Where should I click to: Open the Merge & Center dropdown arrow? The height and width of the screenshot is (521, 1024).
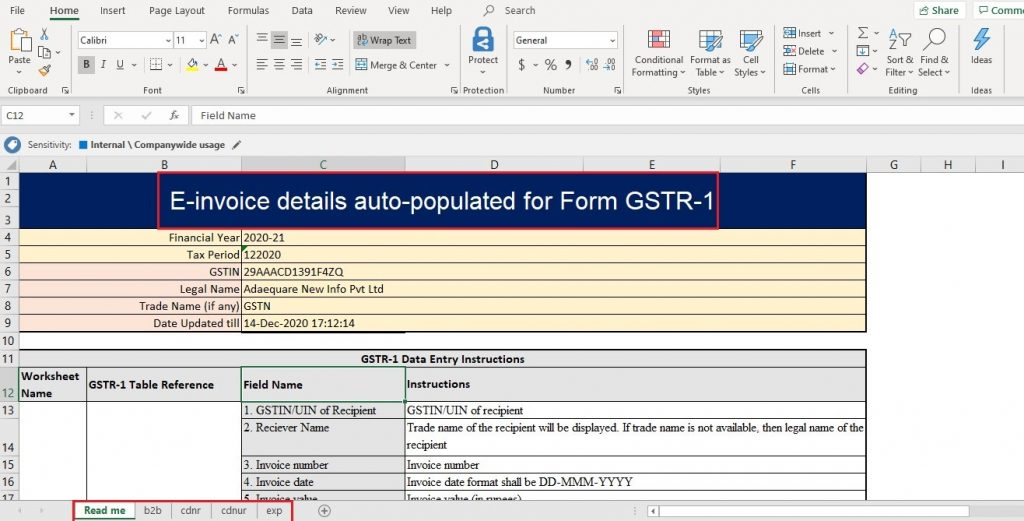pyautogui.click(x=446, y=65)
